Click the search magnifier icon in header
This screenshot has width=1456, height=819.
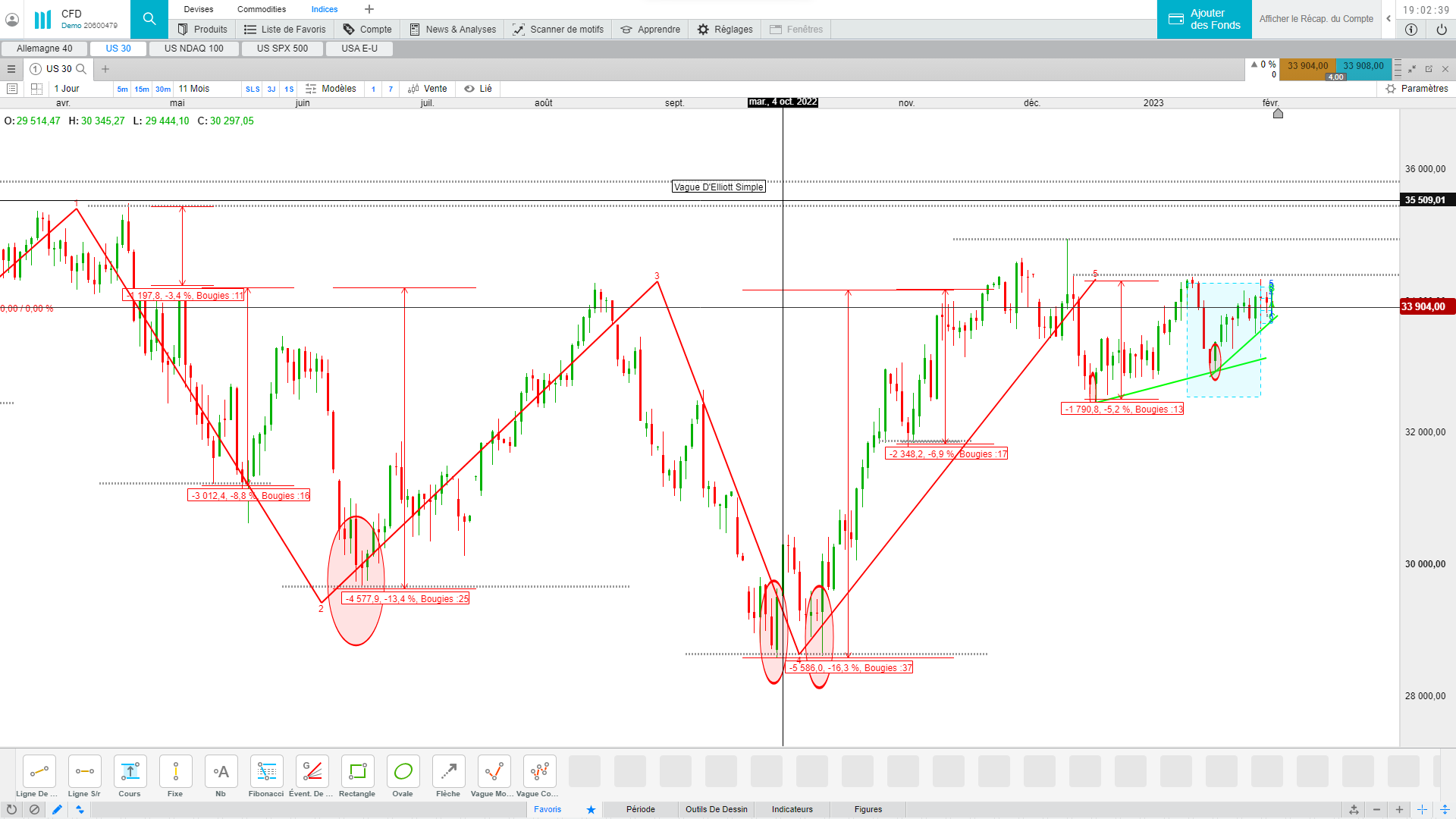pos(149,19)
